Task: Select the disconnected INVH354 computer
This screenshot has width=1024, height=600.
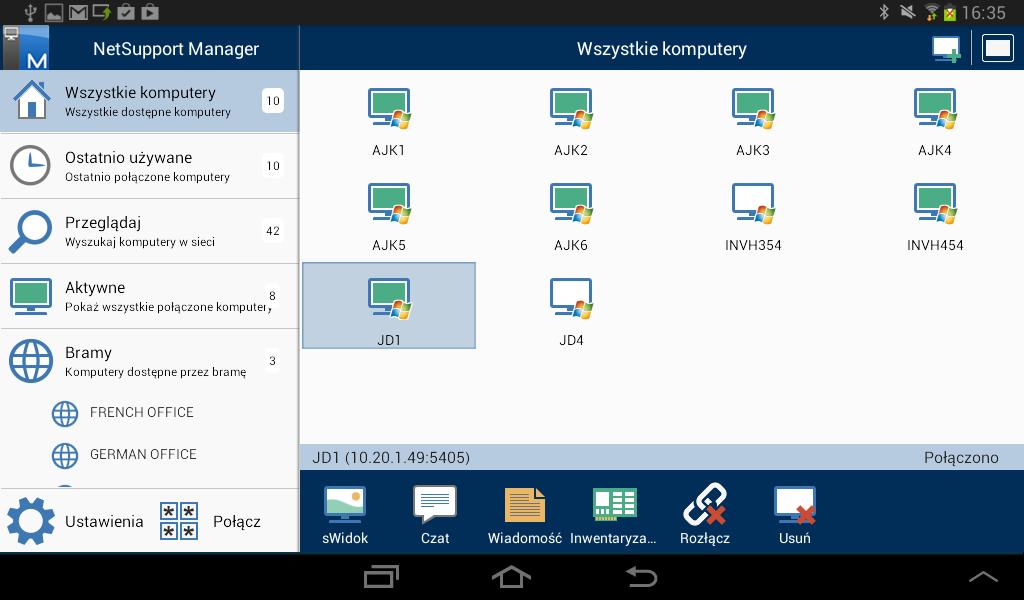Action: [753, 217]
